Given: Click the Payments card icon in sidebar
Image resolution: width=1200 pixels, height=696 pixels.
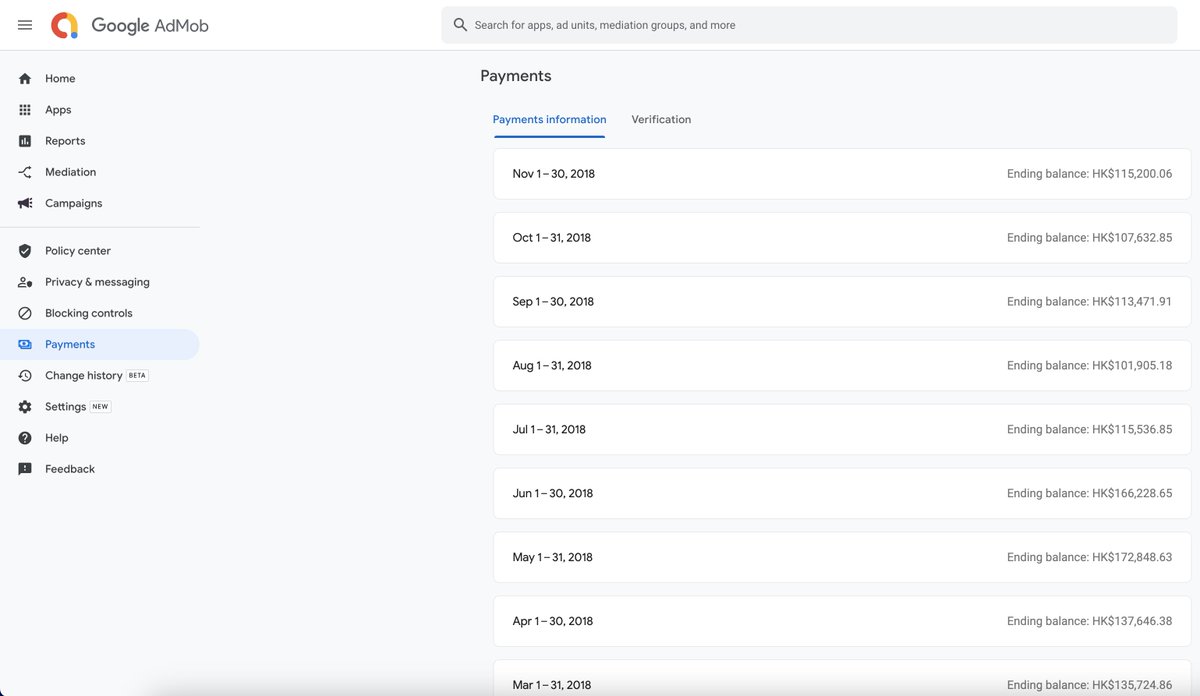Looking at the screenshot, I should [24, 343].
